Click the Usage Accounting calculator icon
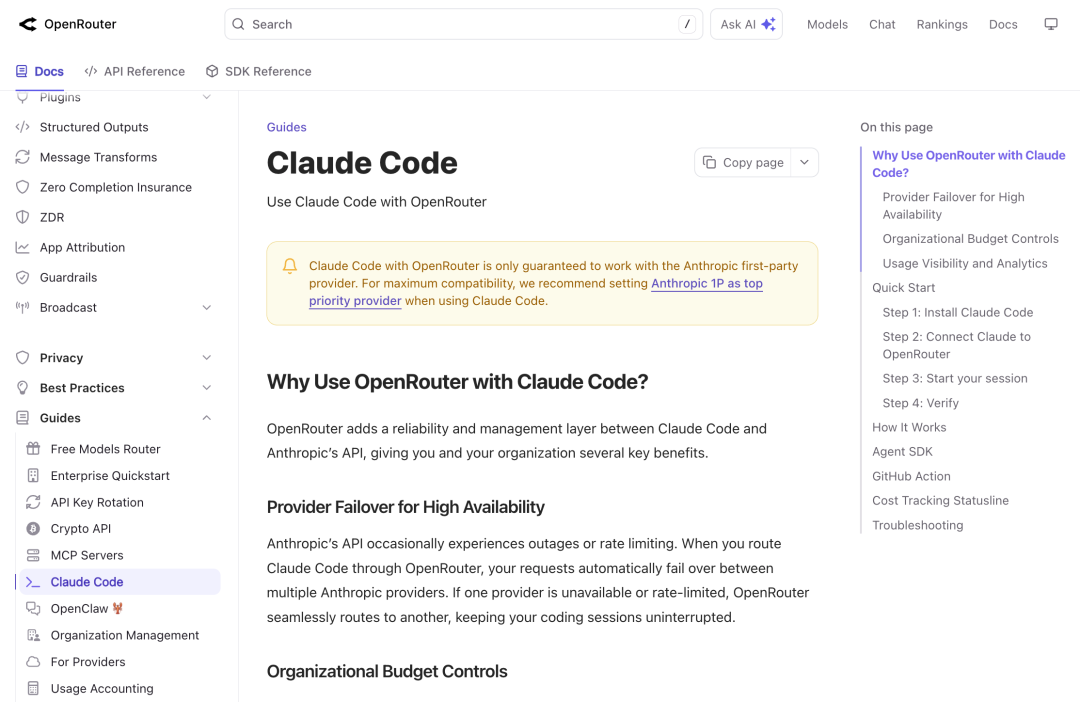Image resolution: width=1080 pixels, height=702 pixels. point(33,688)
